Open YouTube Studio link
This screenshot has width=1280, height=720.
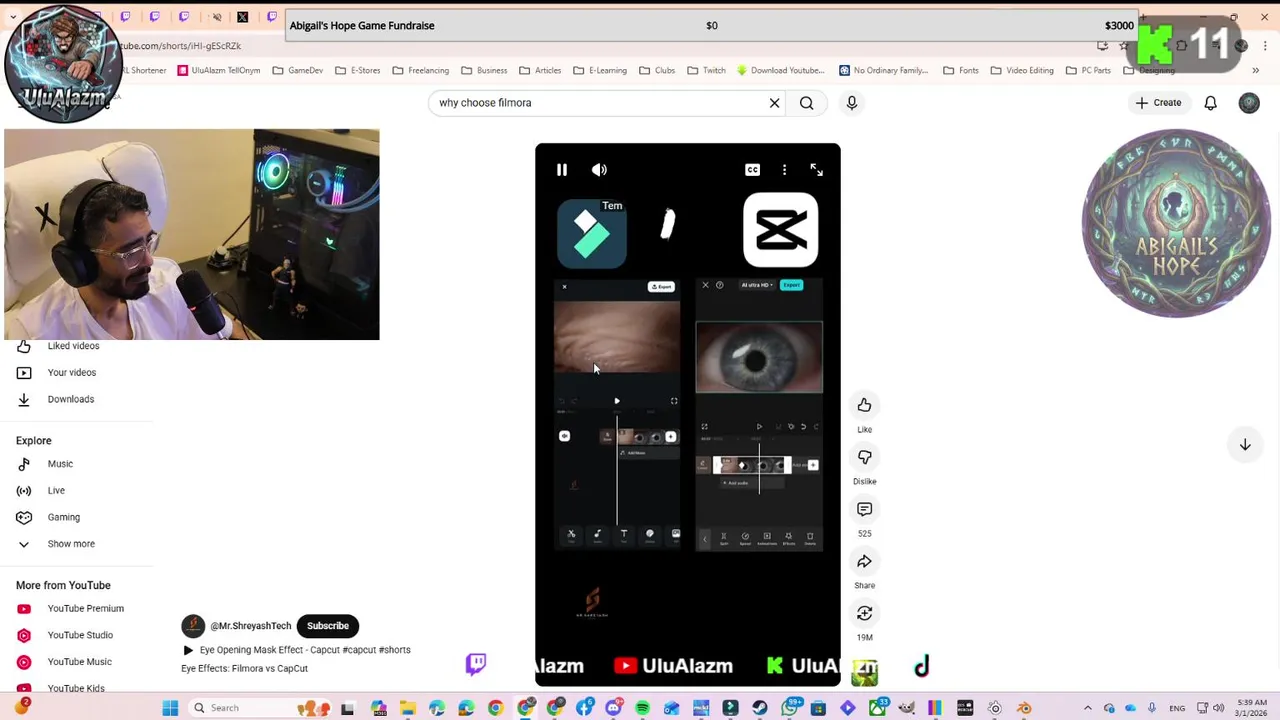coord(80,635)
